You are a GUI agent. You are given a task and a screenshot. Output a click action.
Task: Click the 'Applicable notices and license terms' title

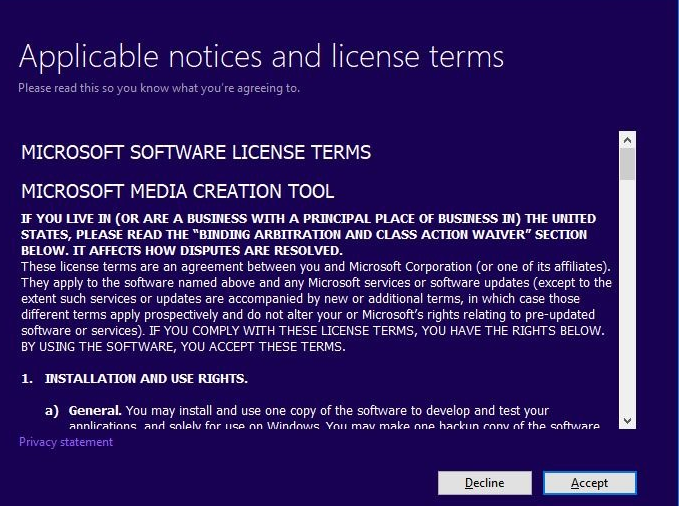261,56
